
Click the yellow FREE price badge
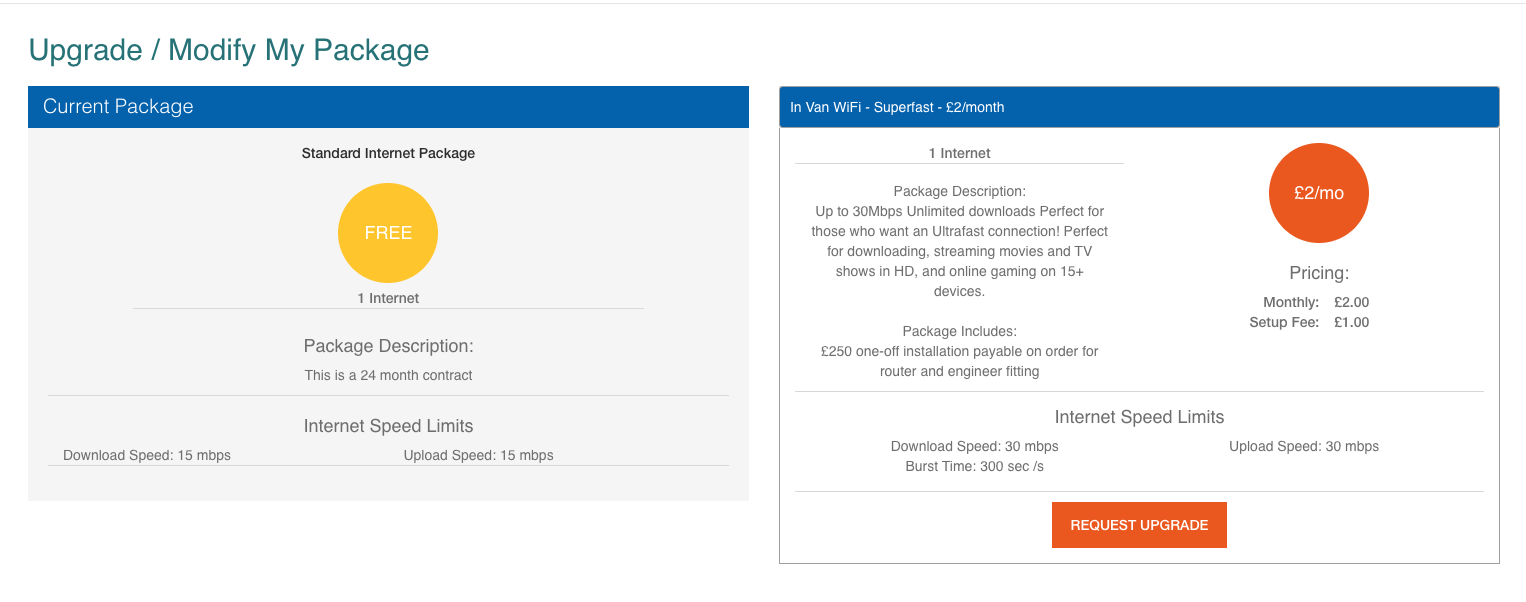(387, 232)
